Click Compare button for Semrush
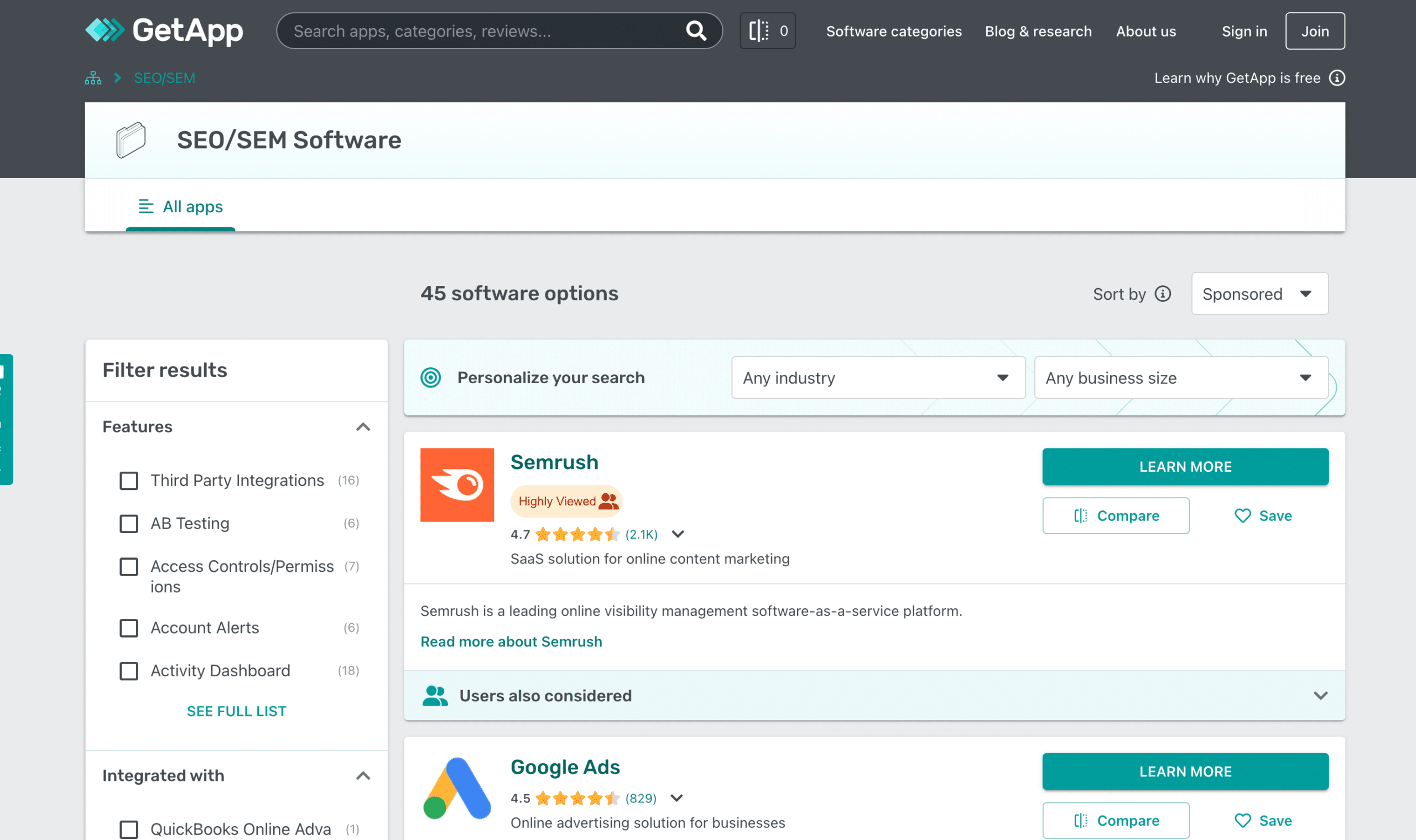The image size is (1416, 840). point(1115,515)
